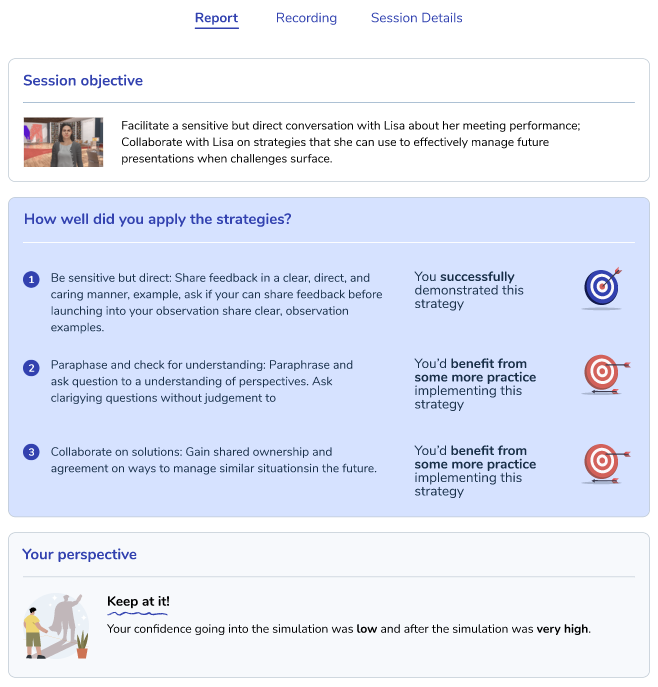Image resolution: width=658 pixels, height=687 pixels.
Task: Click the red target icon for strategy 2
Action: [602, 376]
